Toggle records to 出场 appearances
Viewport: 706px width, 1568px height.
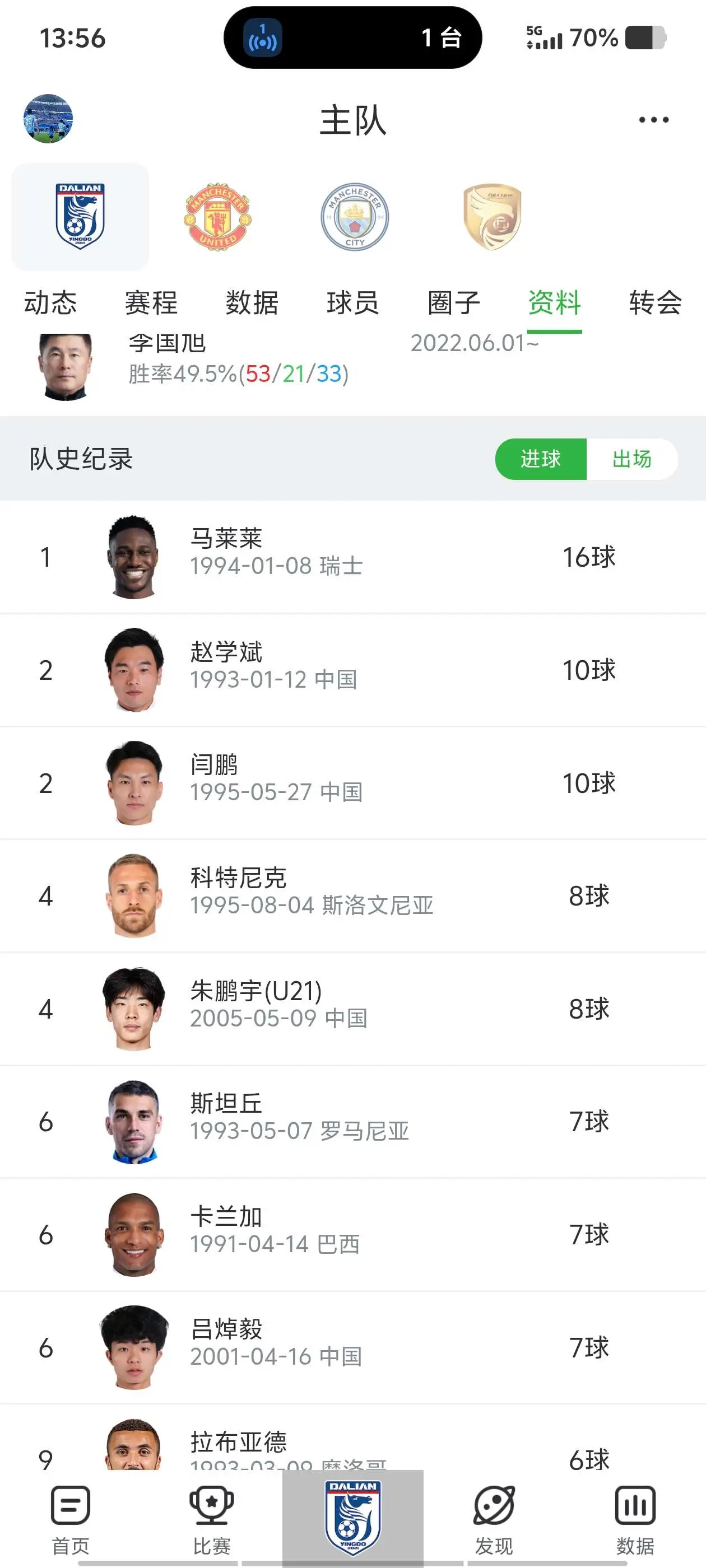coord(631,459)
